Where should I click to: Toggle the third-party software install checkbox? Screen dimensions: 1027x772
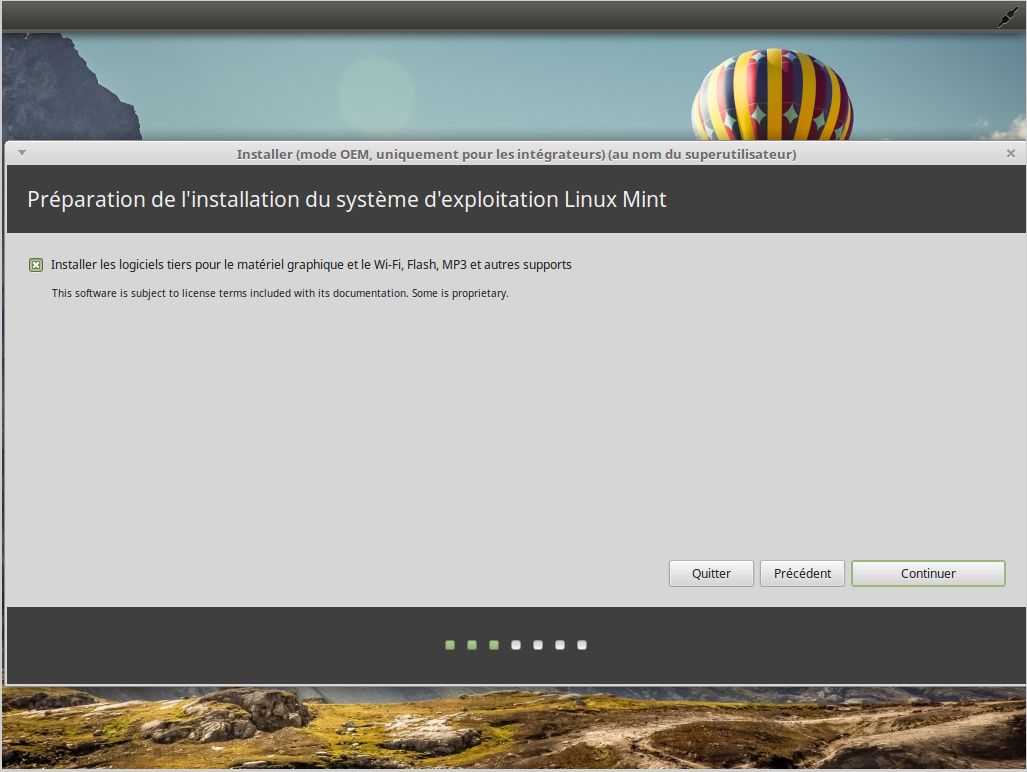point(36,265)
